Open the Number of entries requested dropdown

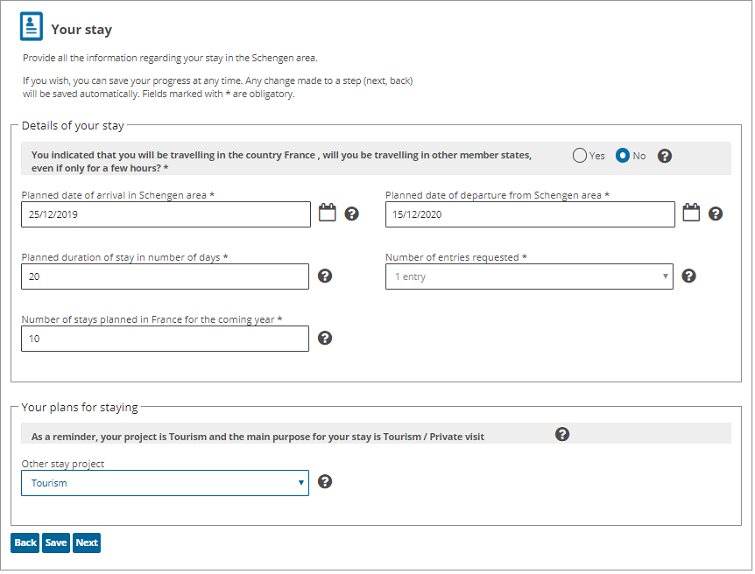(529, 277)
